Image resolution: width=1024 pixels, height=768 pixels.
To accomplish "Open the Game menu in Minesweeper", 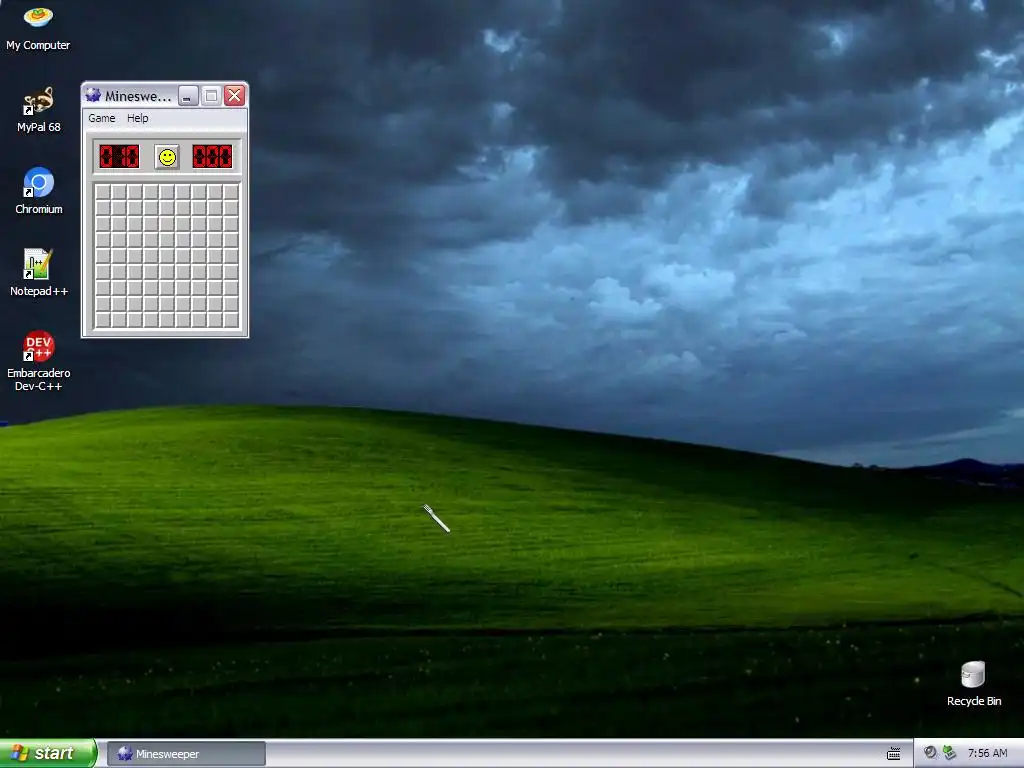I will 102,118.
